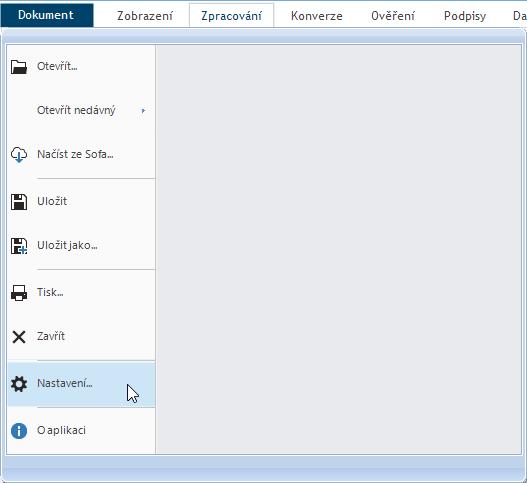Image resolution: width=527 pixels, height=483 pixels.
Task: Choose the Uložit jako... text label
Action: click(67, 245)
